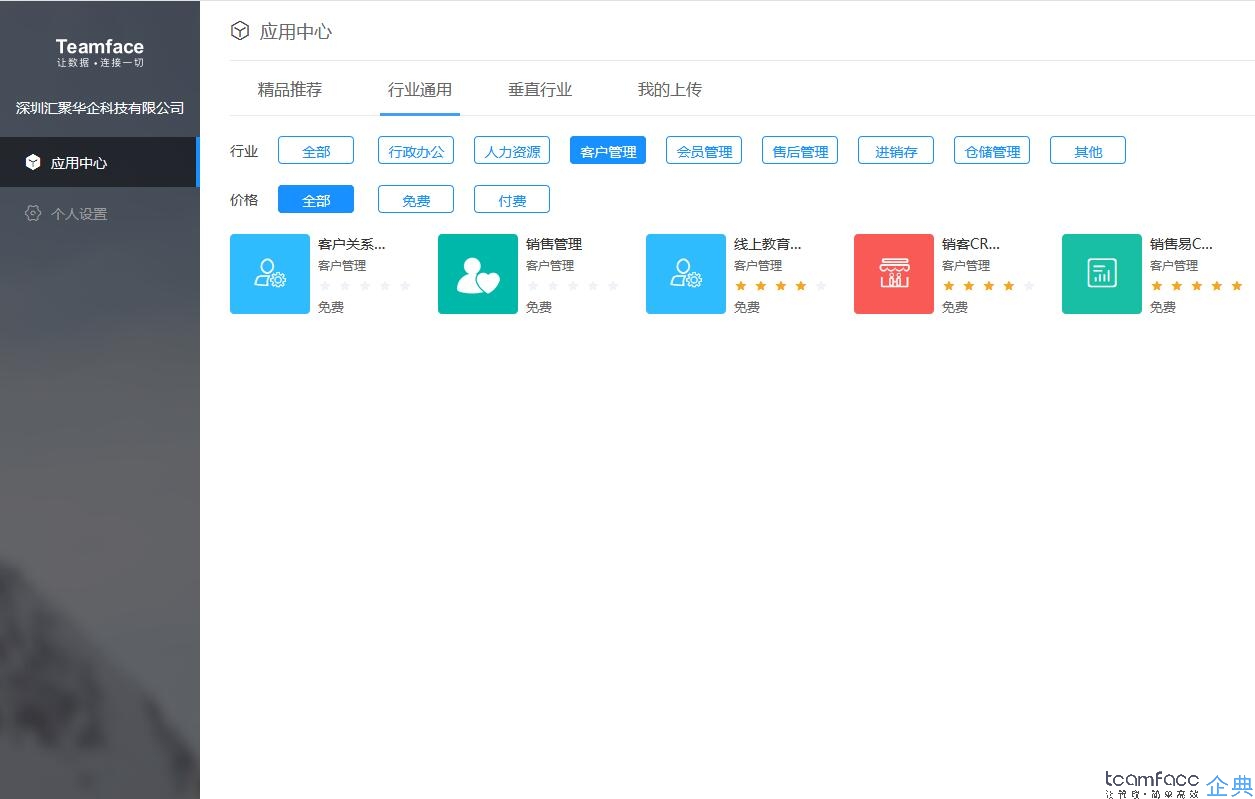Image resolution: width=1255 pixels, height=799 pixels.
Task: Click the star rating of 销售管理 app
Action: tap(573, 286)
